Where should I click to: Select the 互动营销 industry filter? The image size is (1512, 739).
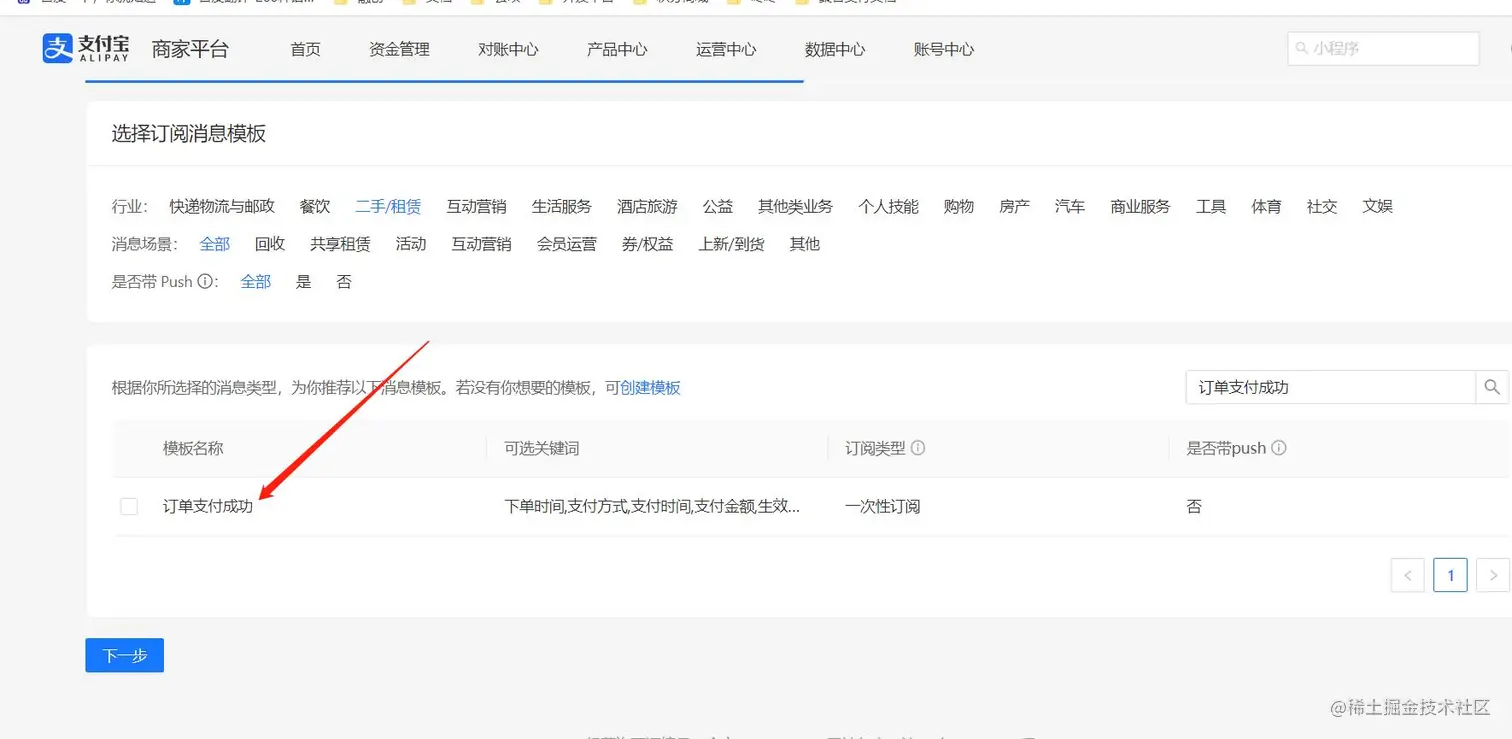tap(476, 206)
